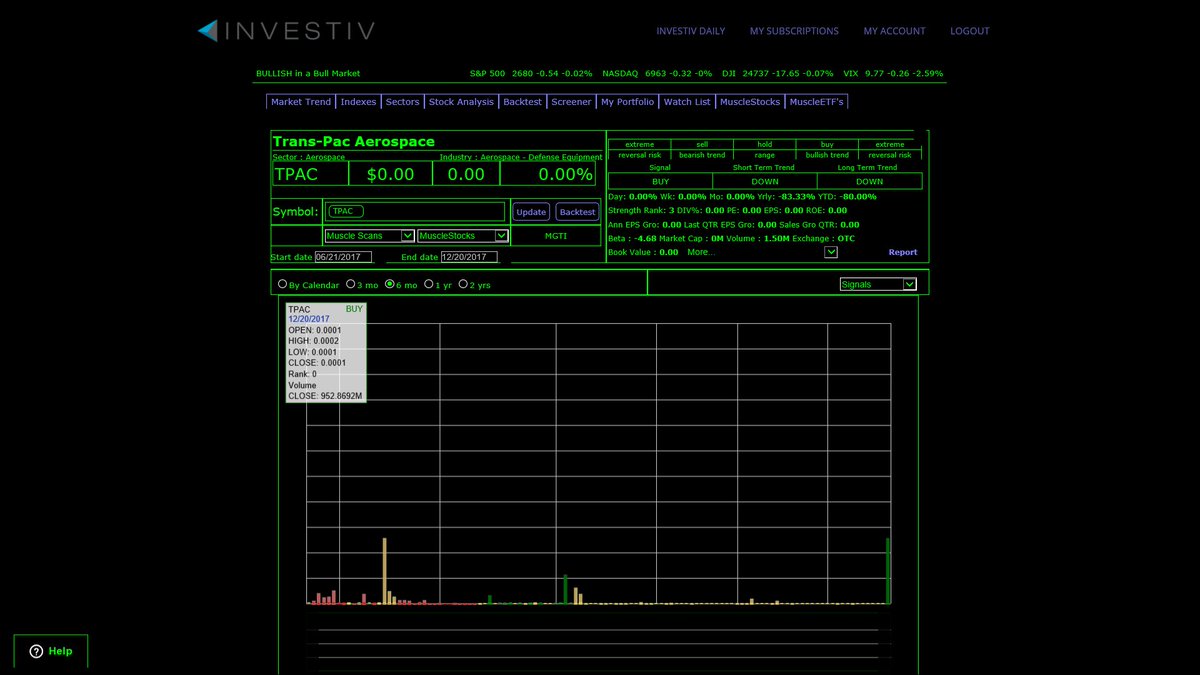
Task: Edit the Start date field
Action: click(343, 257)
